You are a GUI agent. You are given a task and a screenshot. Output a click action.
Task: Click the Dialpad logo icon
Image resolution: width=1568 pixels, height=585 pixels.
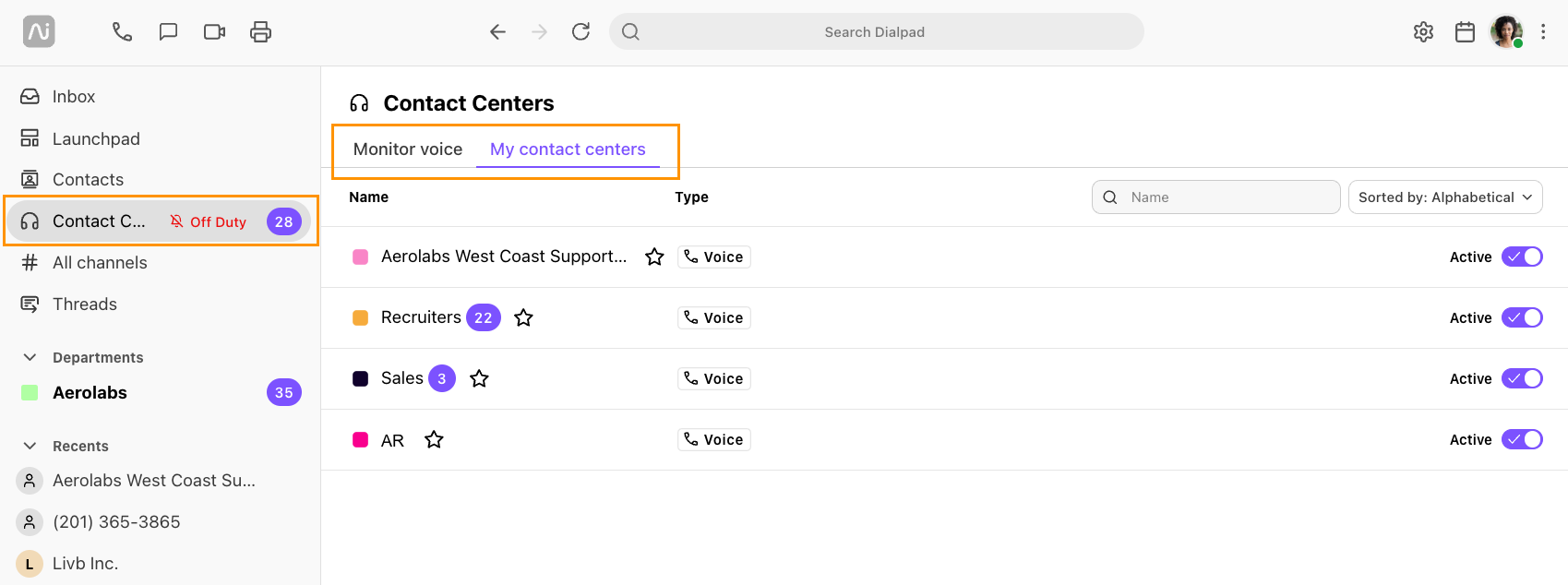pyautogui.click(x=39, y=32)
